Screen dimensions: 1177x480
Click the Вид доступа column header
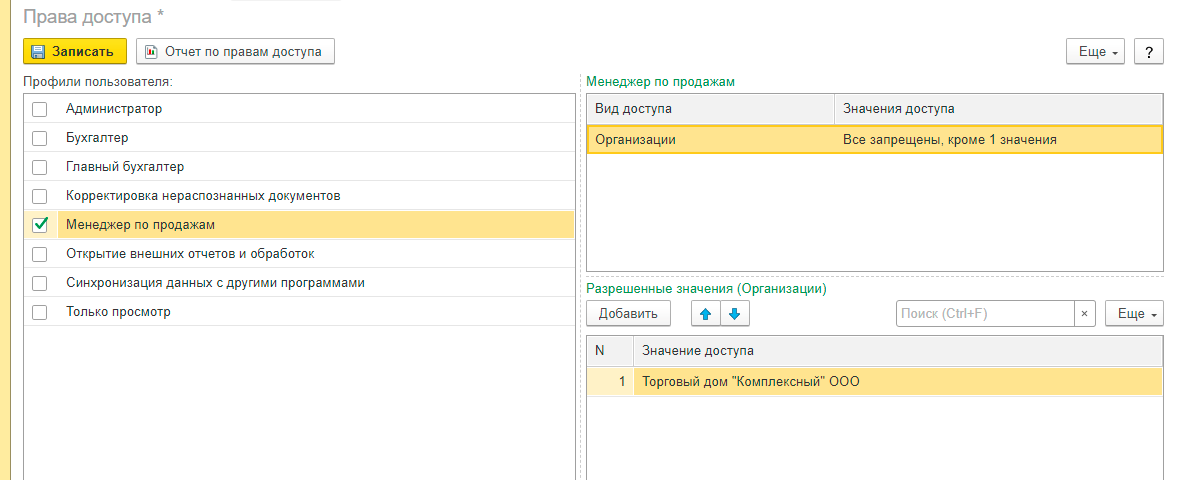point(710,108)
